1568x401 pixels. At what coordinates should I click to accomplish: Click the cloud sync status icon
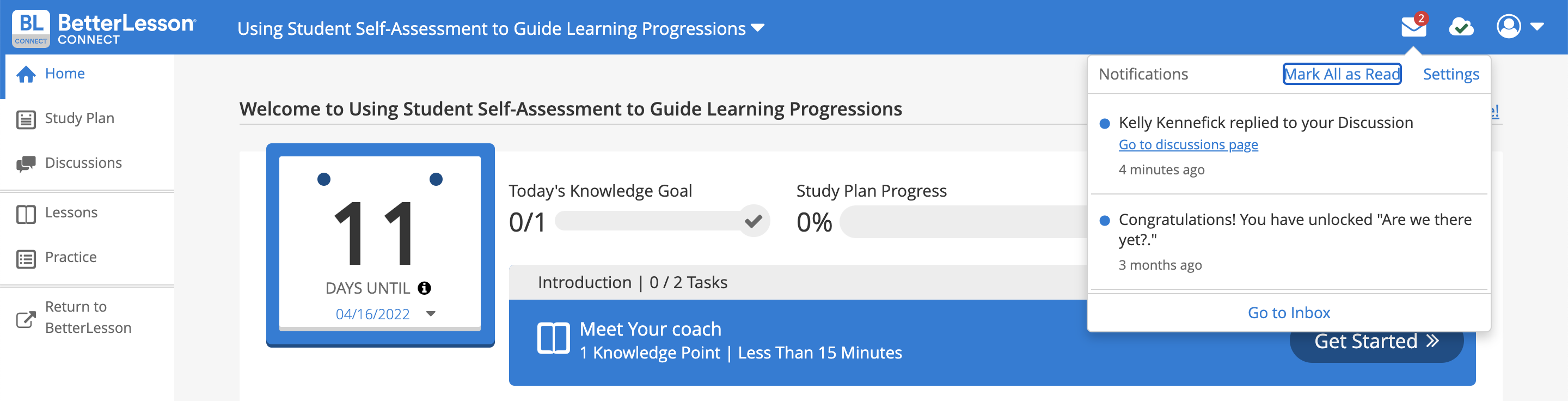click(x=1461, y=27)
